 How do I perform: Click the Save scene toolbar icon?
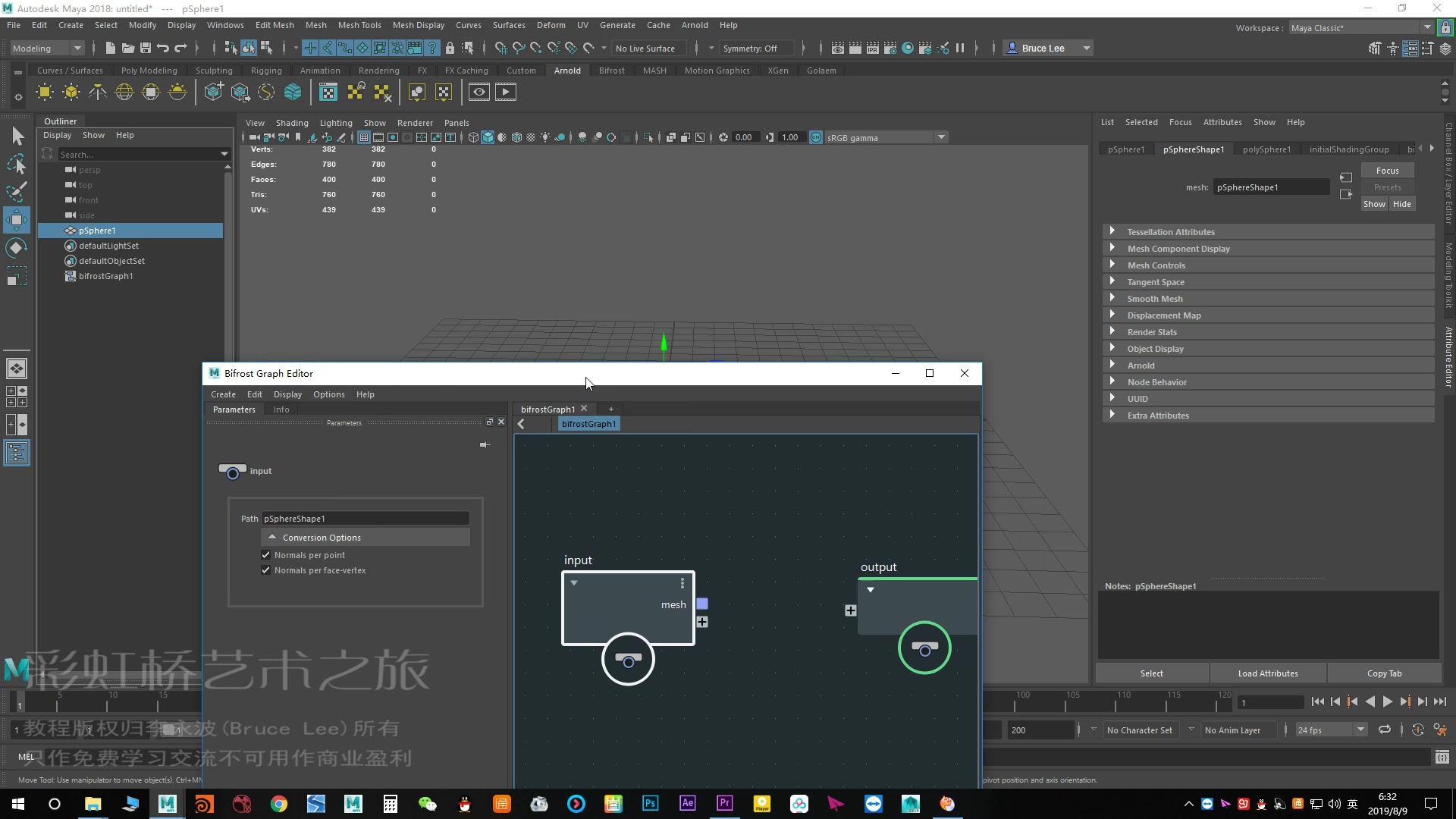point(146,48)
